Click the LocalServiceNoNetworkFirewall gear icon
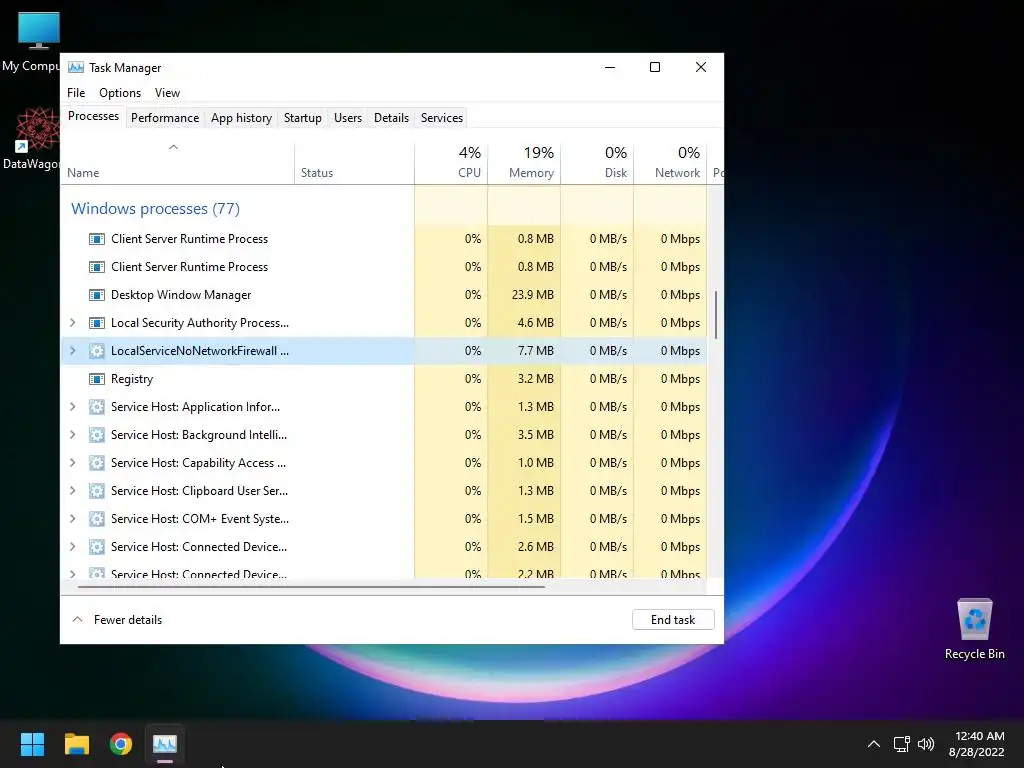This screenshot has height=768, width=1024. (97, 351)
